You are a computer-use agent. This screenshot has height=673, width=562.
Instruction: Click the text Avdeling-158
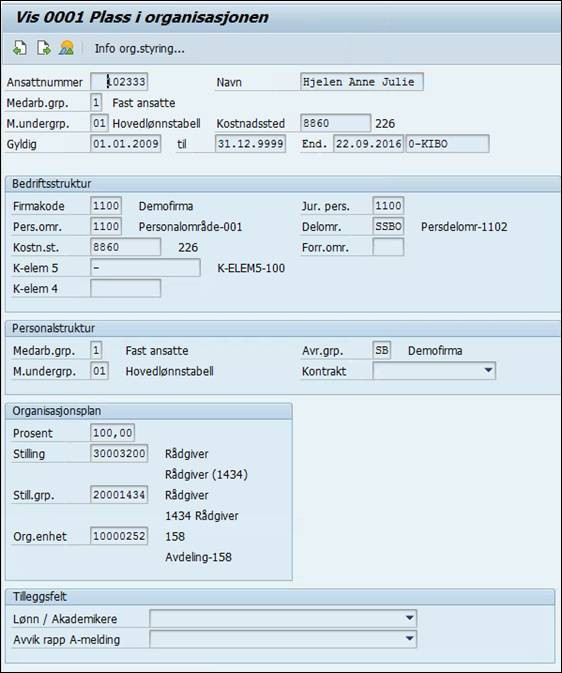point(198,557)
